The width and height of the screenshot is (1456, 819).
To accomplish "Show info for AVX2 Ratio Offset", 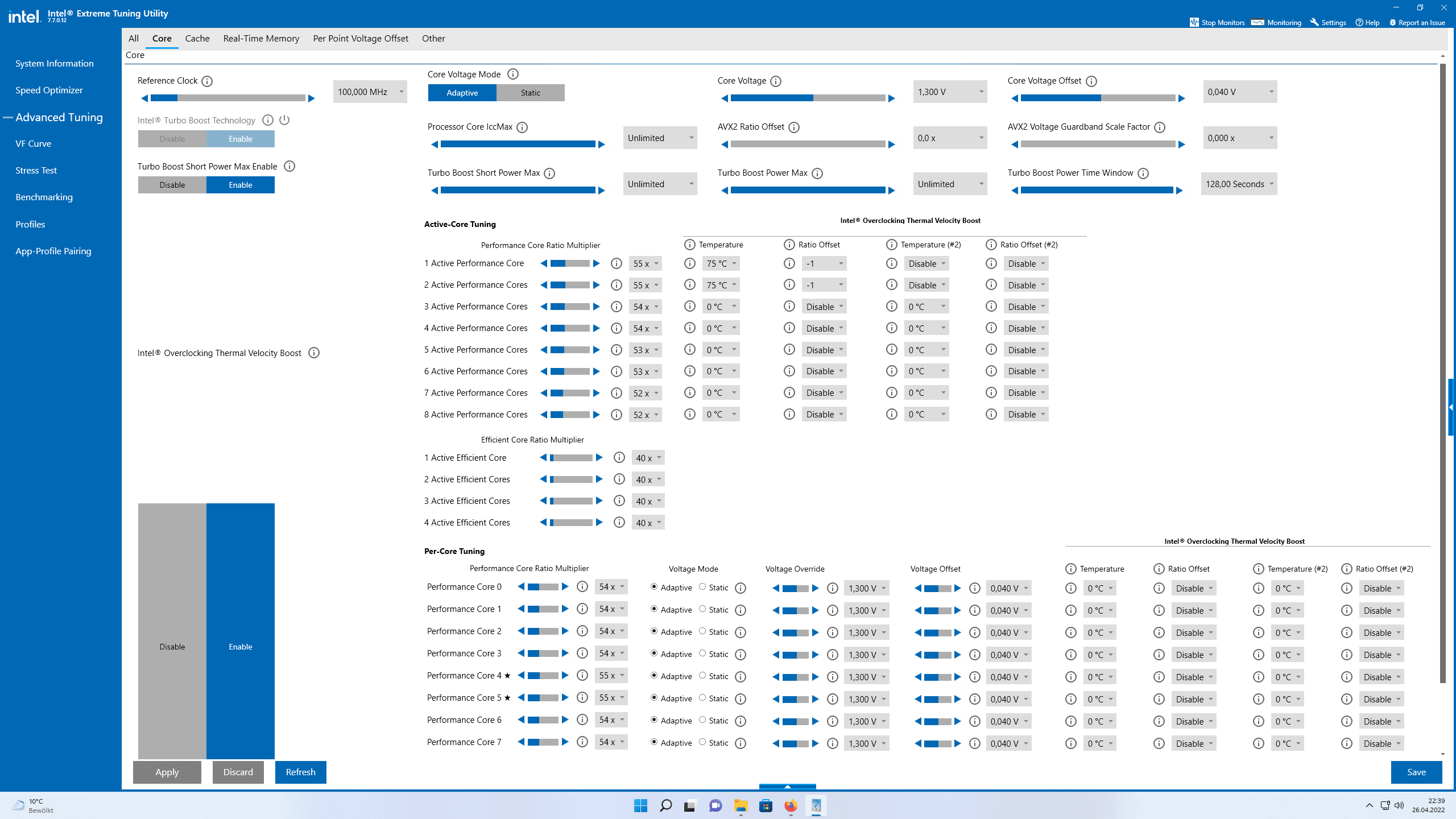I will pos(794,127).
